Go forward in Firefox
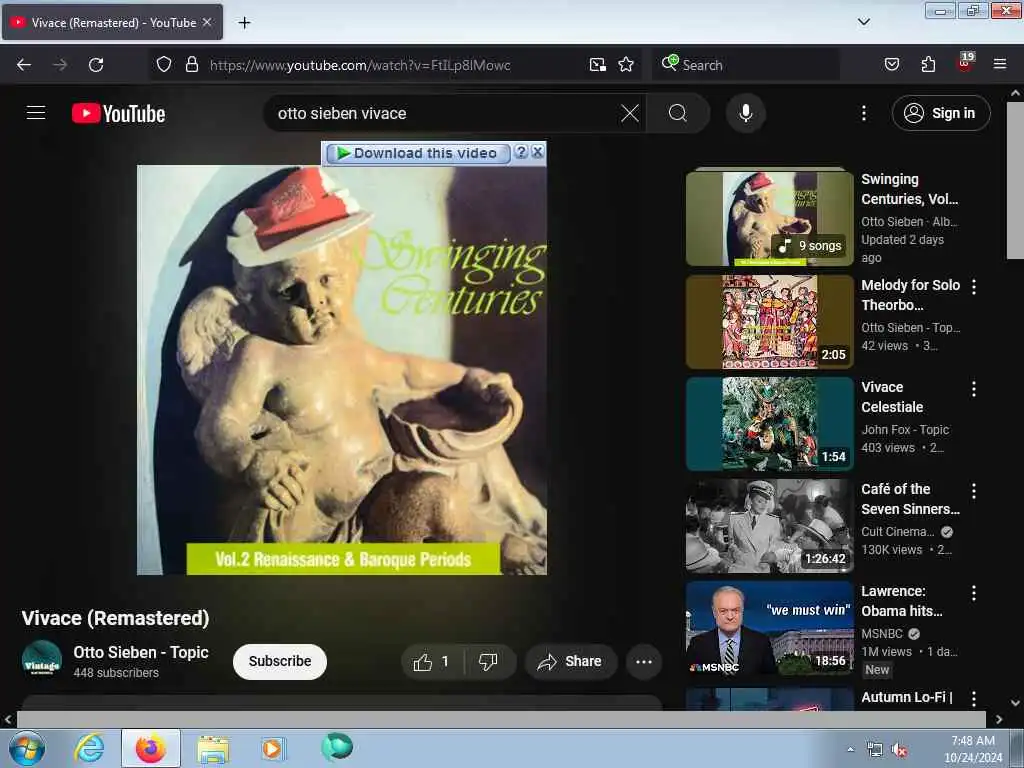The image size is (1024, 768). (x=59, y=65)
